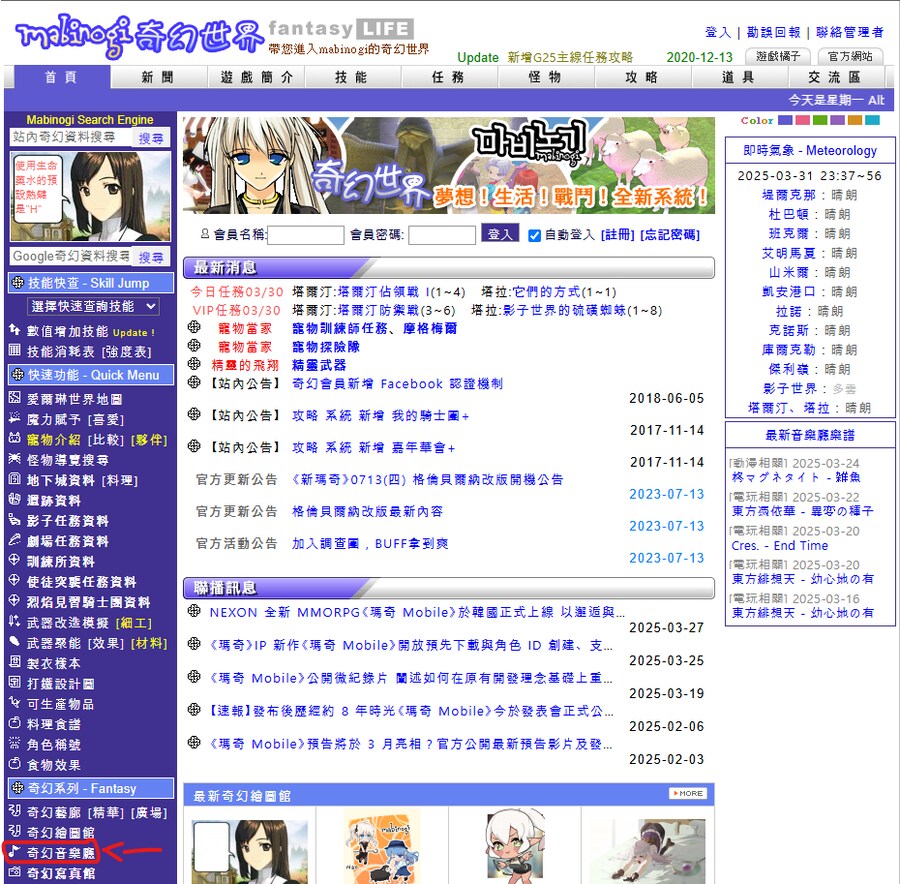The image size is (900, 884).
Task: Click the 註冊 register link
Action: (x=618, y=235)
